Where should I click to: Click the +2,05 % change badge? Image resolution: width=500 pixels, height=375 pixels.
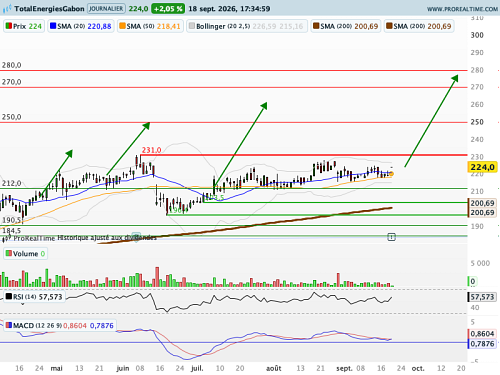click(x=168, y=9)
